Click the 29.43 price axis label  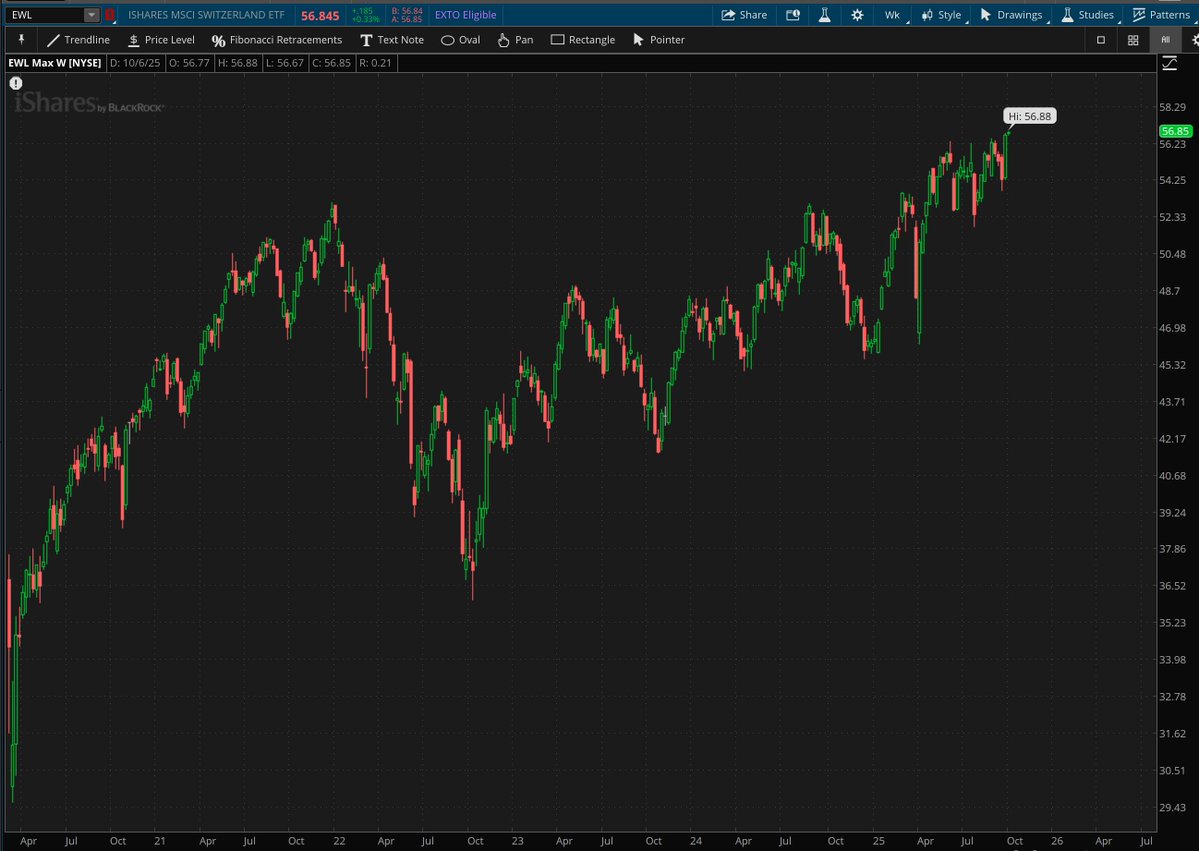pyautogui.click(x=1172, y=807)
